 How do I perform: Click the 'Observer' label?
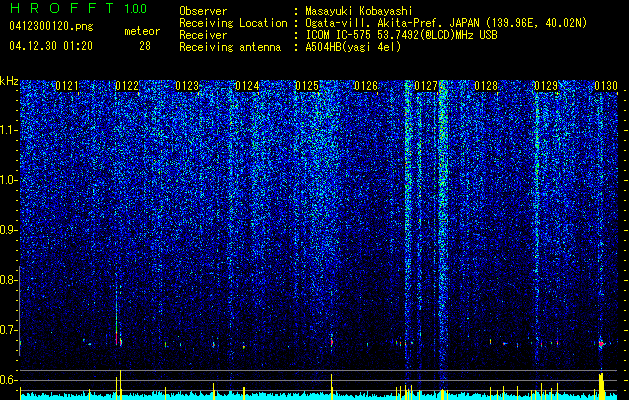click(x=203, y=11)
